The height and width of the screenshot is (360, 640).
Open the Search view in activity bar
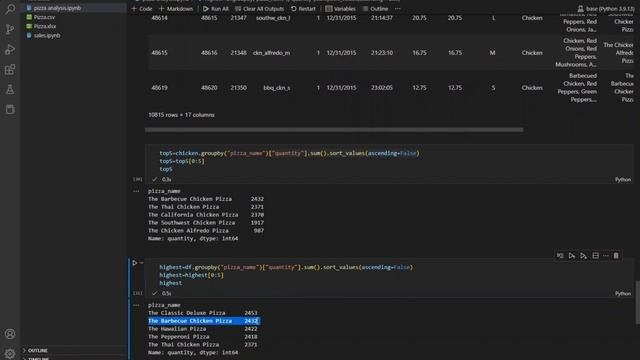(x=10, y=9)
